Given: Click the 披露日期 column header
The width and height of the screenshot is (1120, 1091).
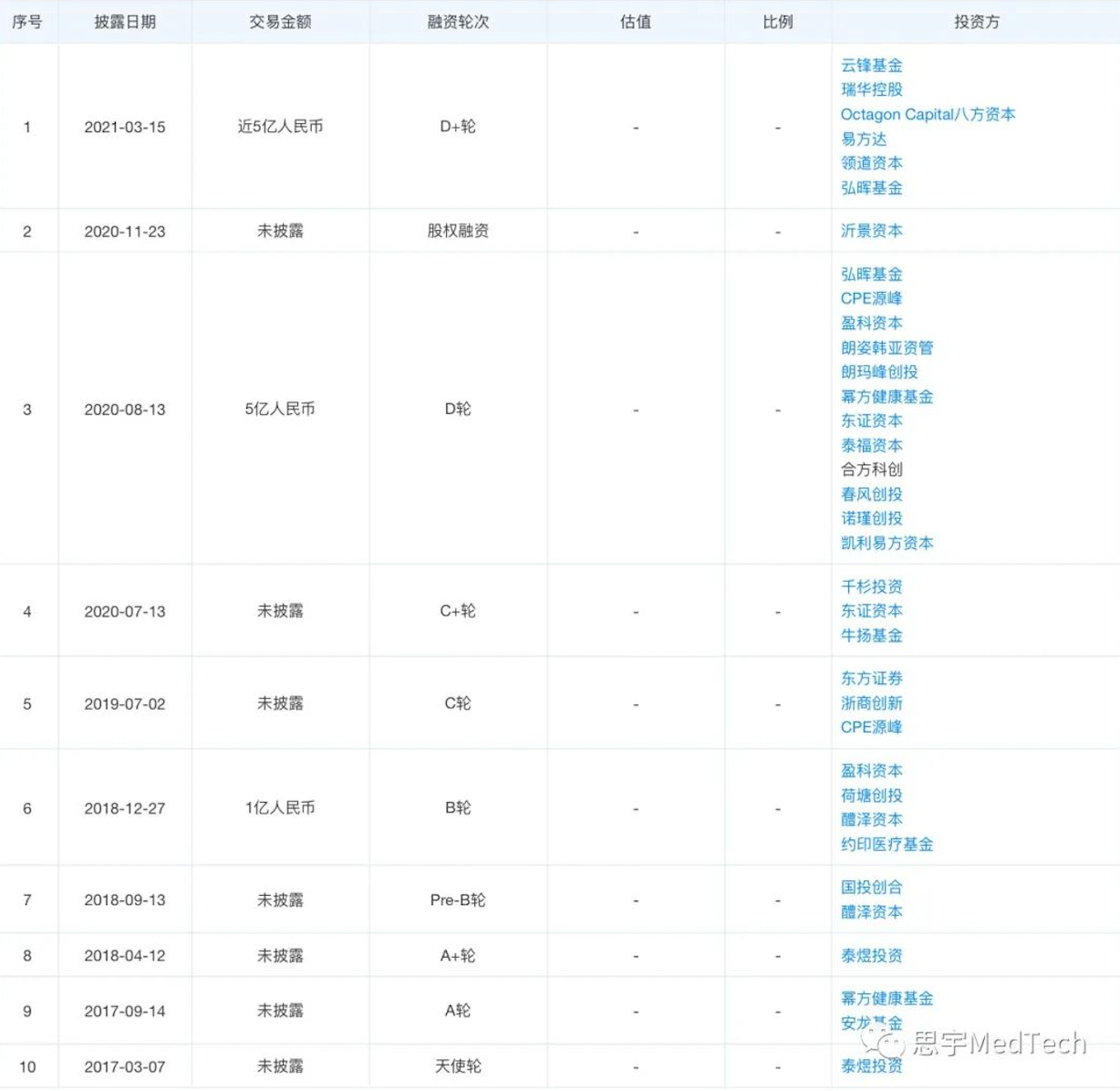Looking at the screenshot, I should [125, 22].
